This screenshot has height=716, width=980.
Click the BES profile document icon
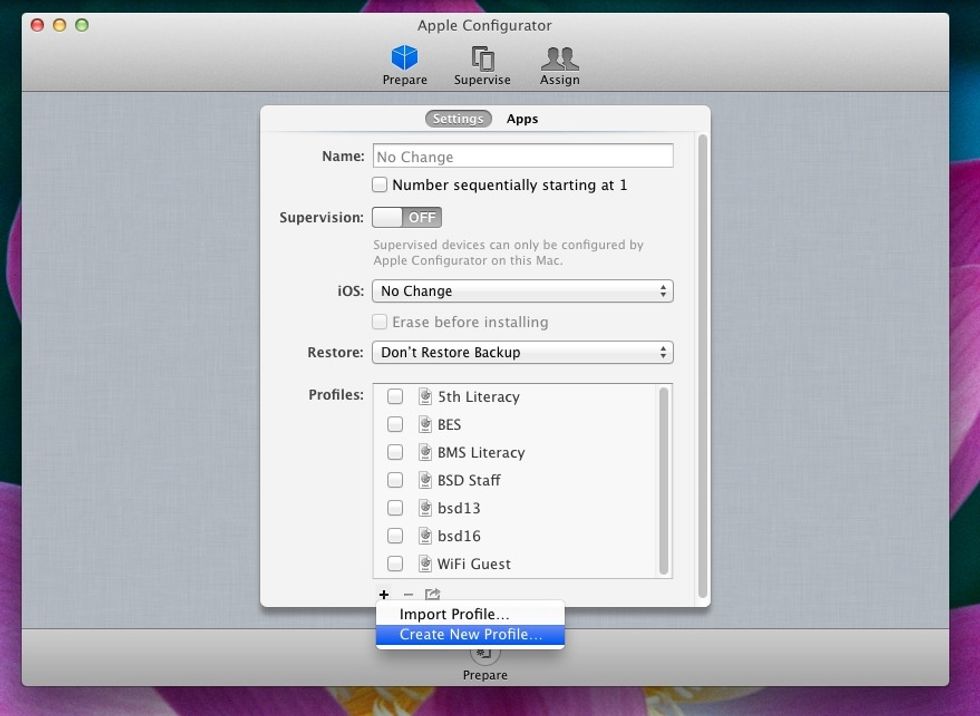[x=425, y=424]
